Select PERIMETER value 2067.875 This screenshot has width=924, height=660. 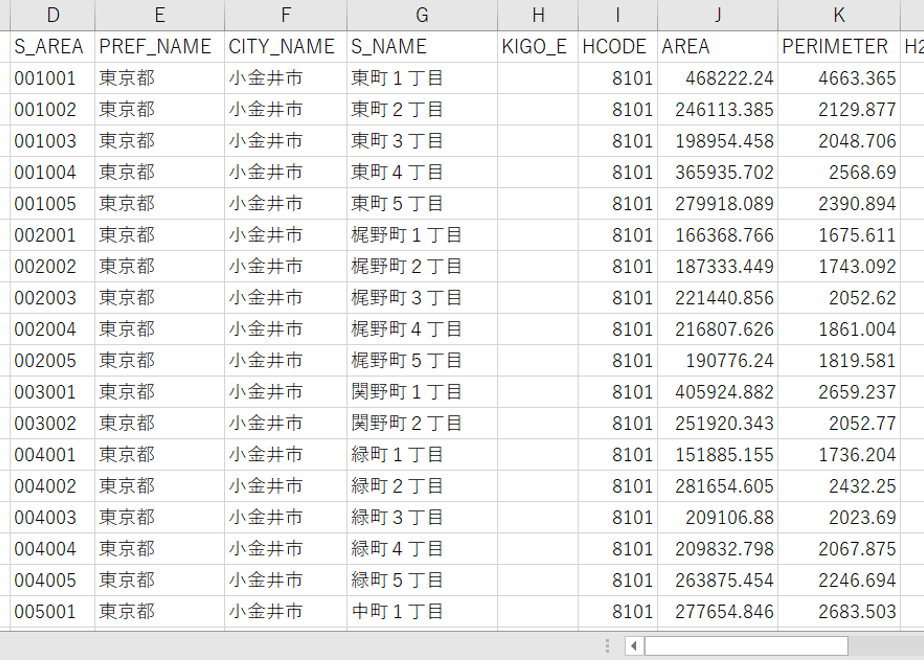(x=839, y=549)
